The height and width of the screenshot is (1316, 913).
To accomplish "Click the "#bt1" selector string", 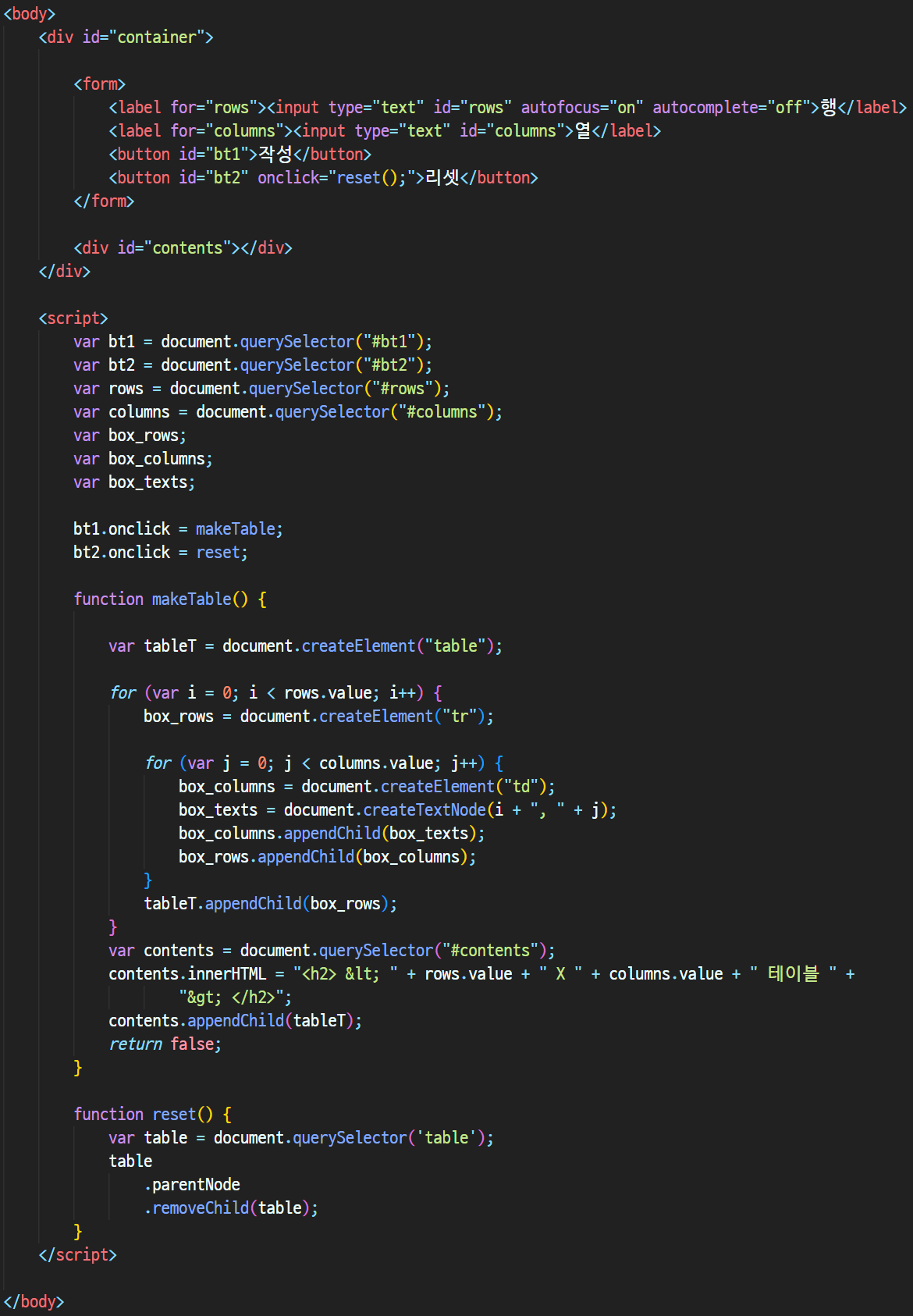I will pos(389,342).
